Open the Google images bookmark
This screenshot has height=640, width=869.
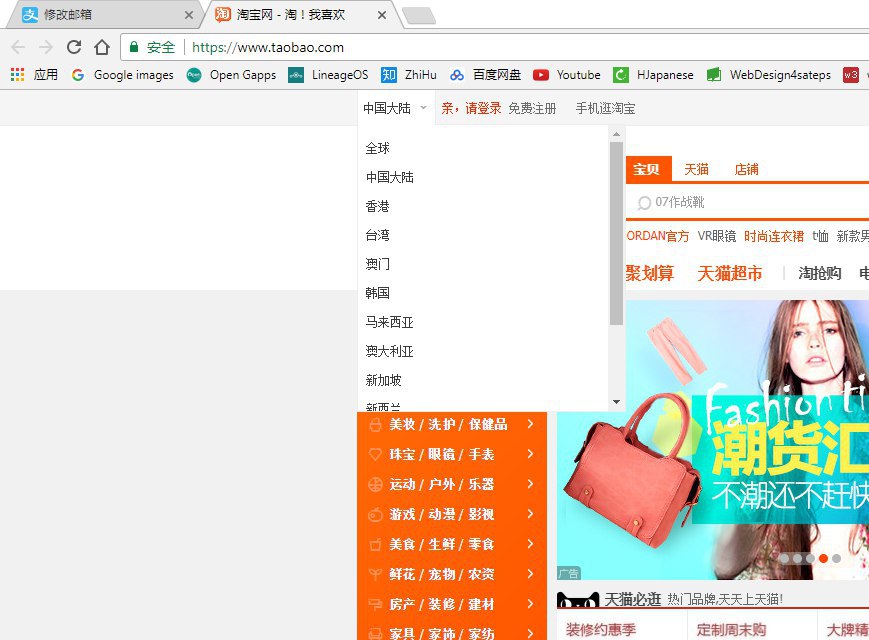(122, 74)
